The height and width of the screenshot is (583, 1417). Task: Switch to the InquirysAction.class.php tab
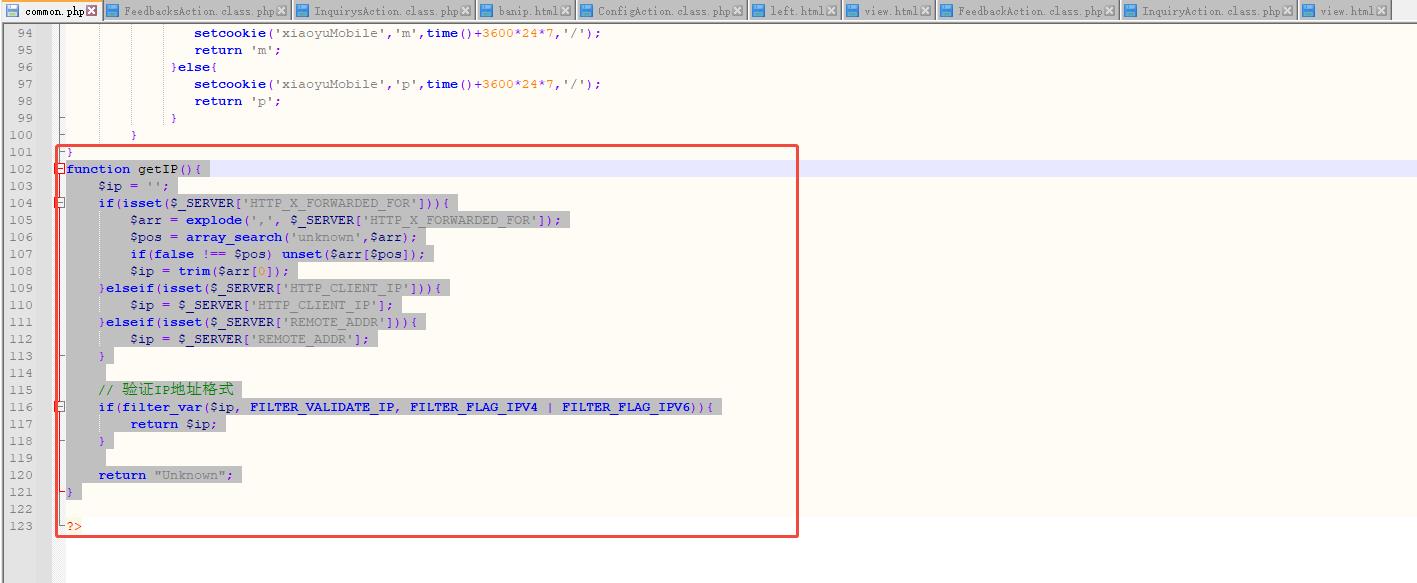click(x=385, y=11)
